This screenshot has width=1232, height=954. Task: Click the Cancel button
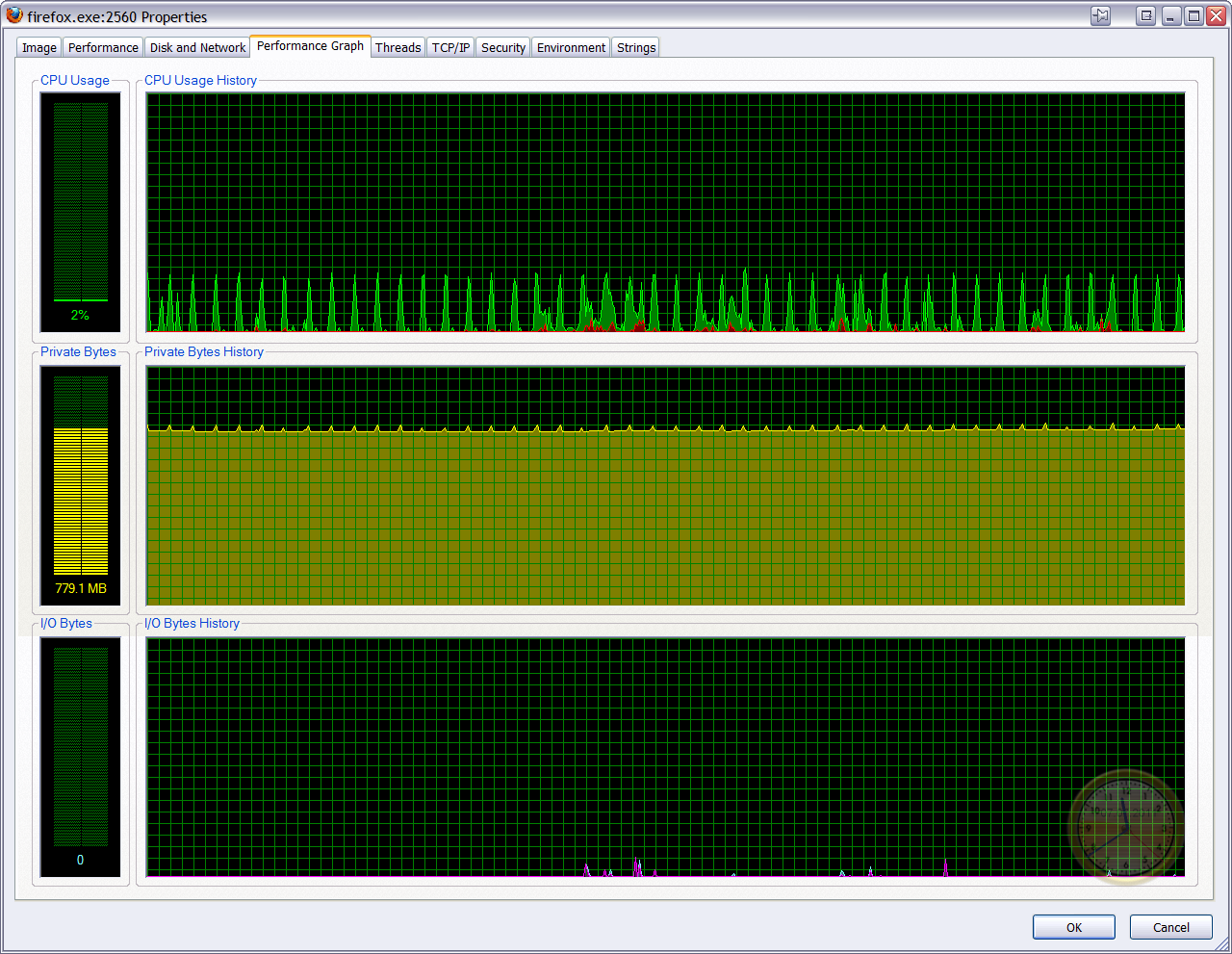click(1170, 927)
